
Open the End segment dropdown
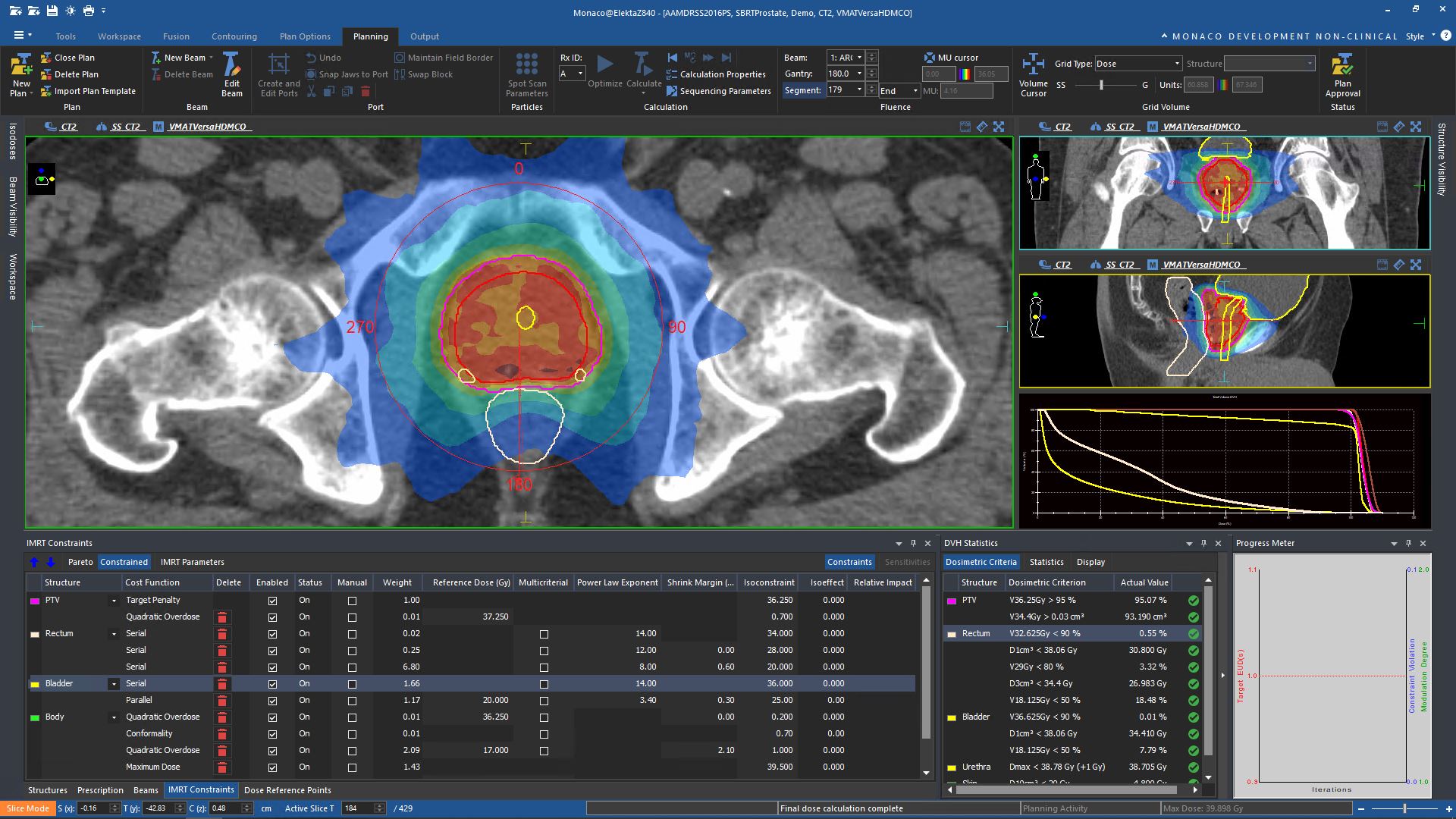[x=915, y=91]
